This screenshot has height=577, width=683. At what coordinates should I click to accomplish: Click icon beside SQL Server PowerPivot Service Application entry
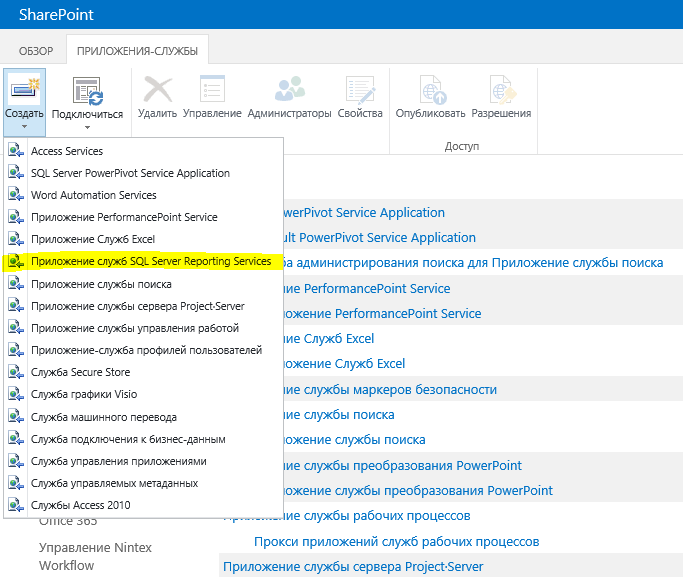(x=16, y=172)
